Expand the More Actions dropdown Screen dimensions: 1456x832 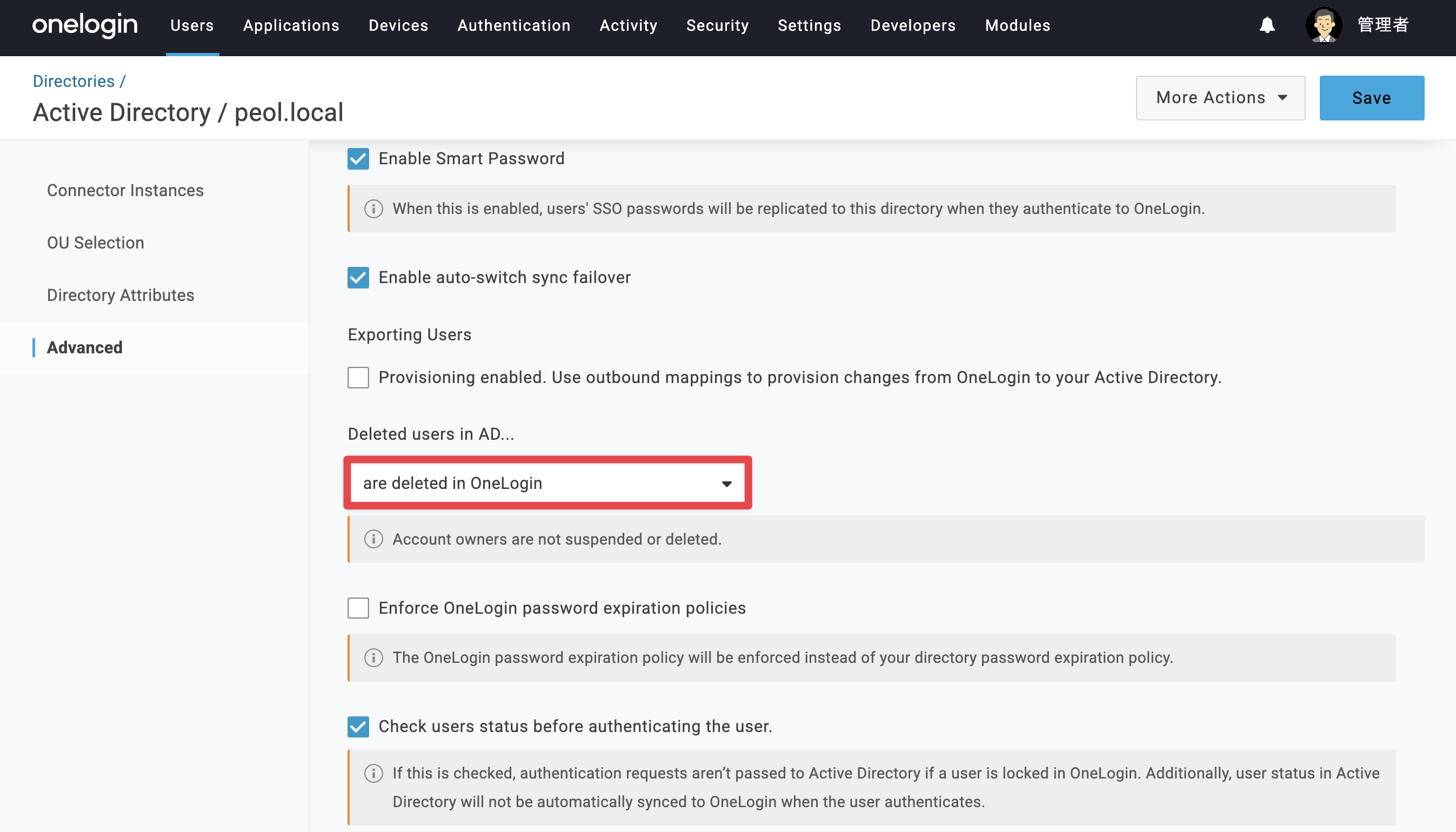click(x=1220, y=98)
